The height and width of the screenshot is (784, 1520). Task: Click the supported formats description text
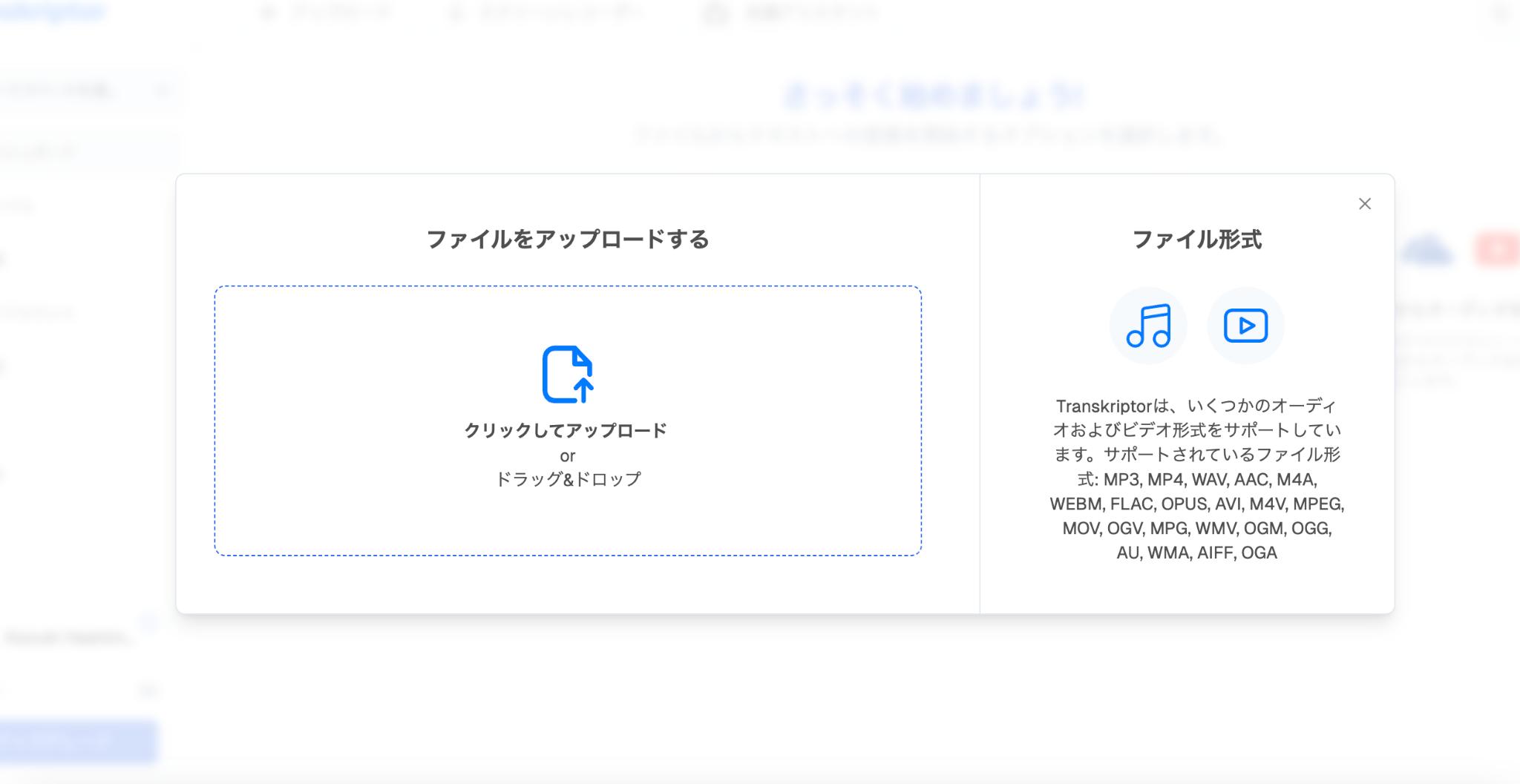[1196, 479]
